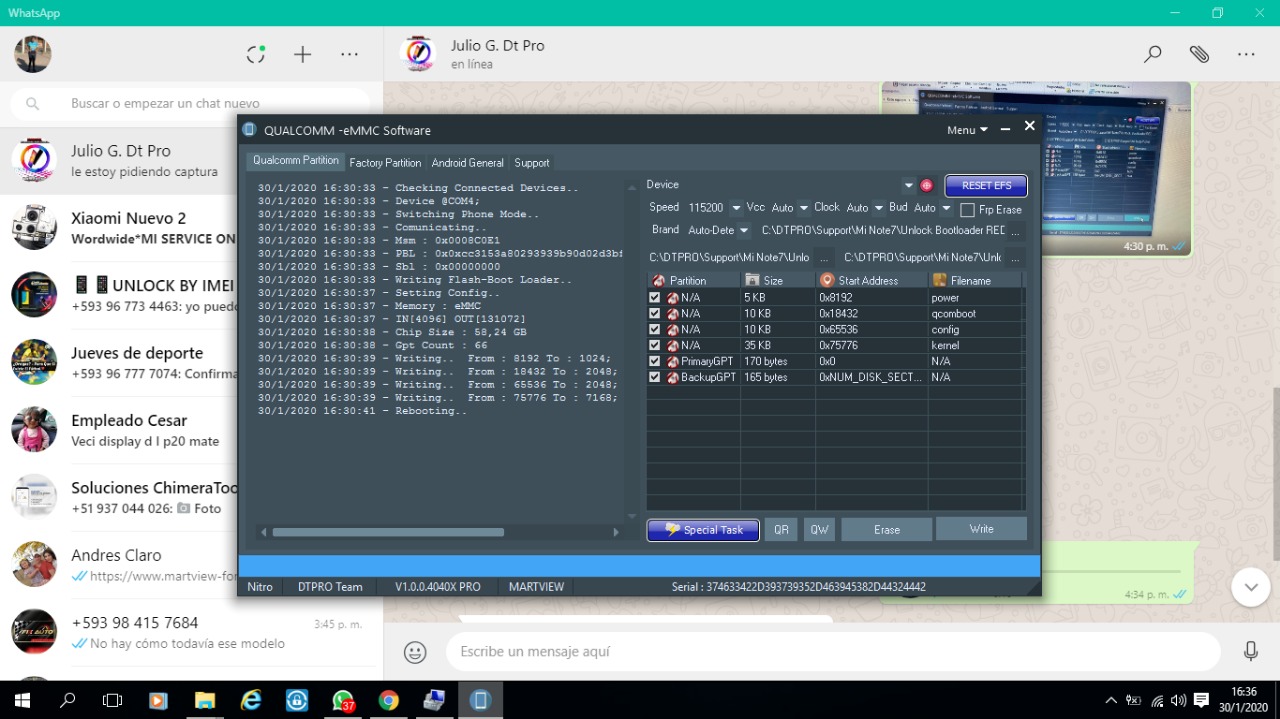Switch to the Factory Partition tab
The image size is (1280, 719).
point(385,162)
